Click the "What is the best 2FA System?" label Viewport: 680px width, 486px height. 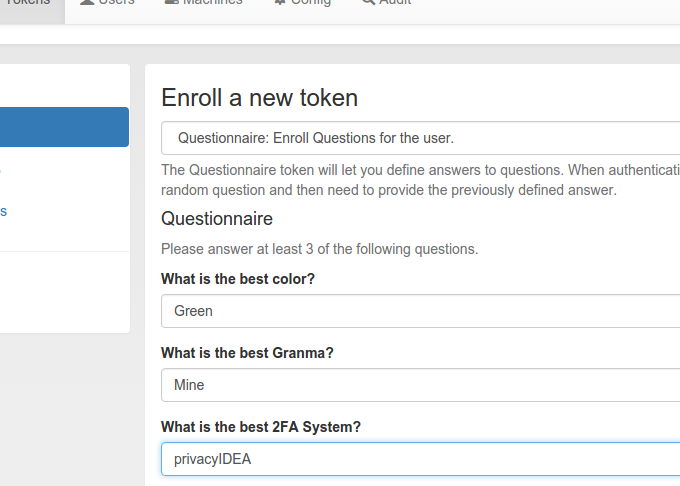tap(261, 427)
